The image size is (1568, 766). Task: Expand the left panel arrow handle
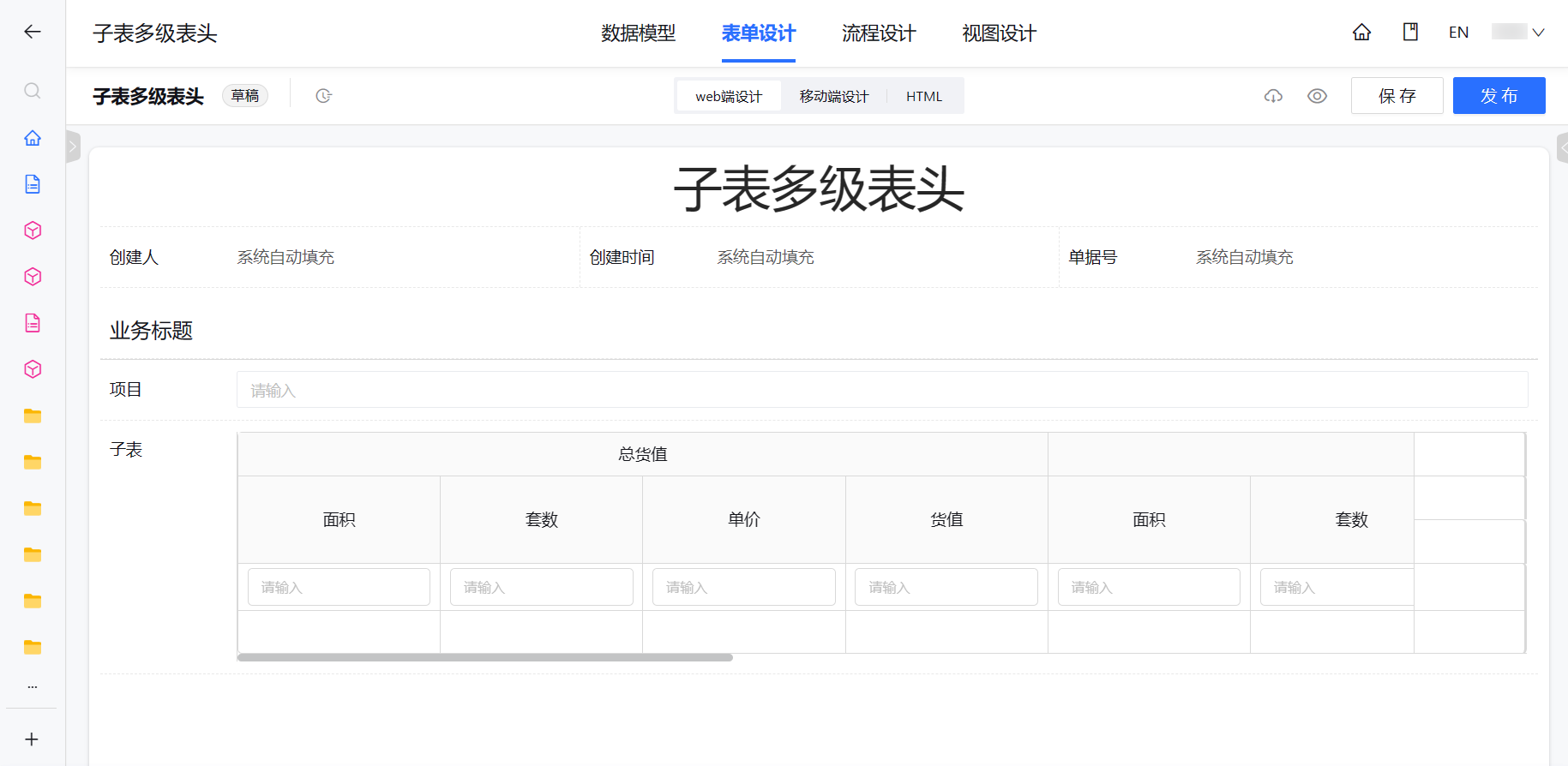(73, 147)
